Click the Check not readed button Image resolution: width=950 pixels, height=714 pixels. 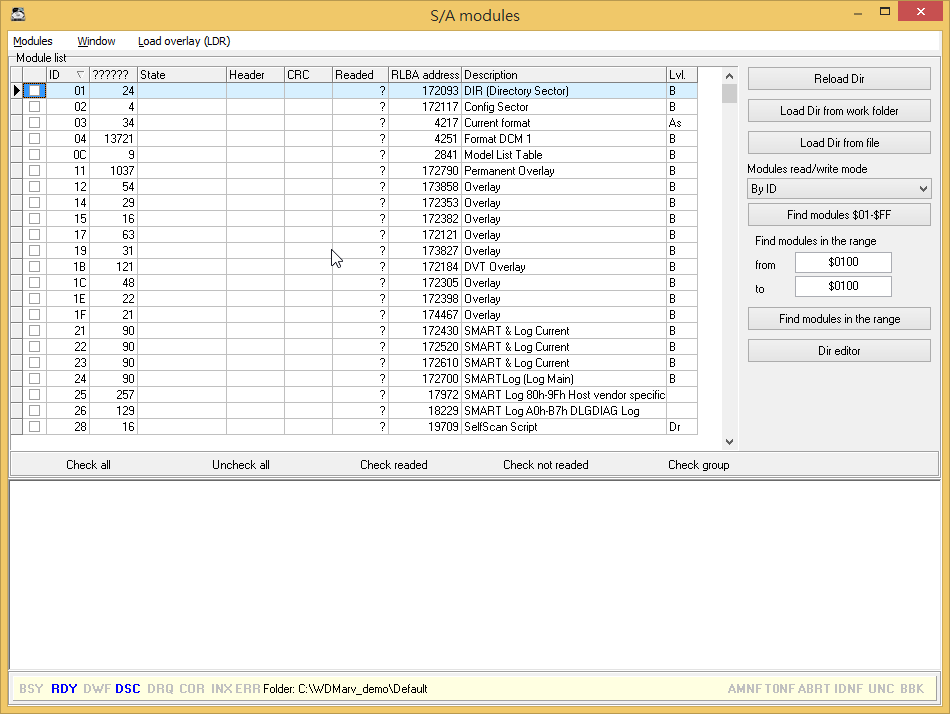coord(545,465)
